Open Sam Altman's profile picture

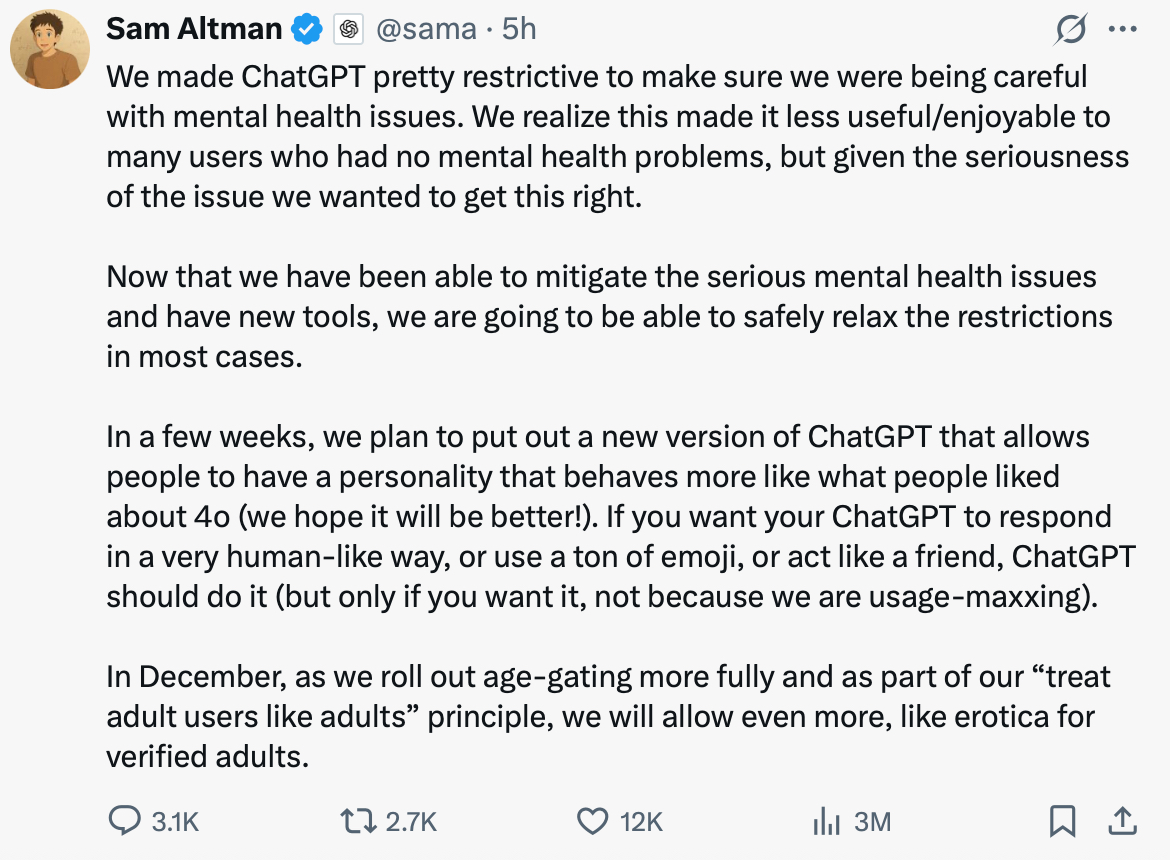[50, 49]
